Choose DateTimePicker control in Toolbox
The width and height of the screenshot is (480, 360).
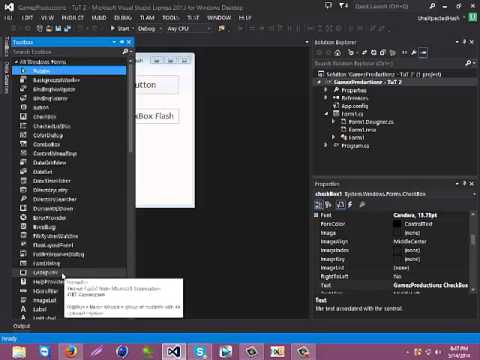(x=51, y=181)
